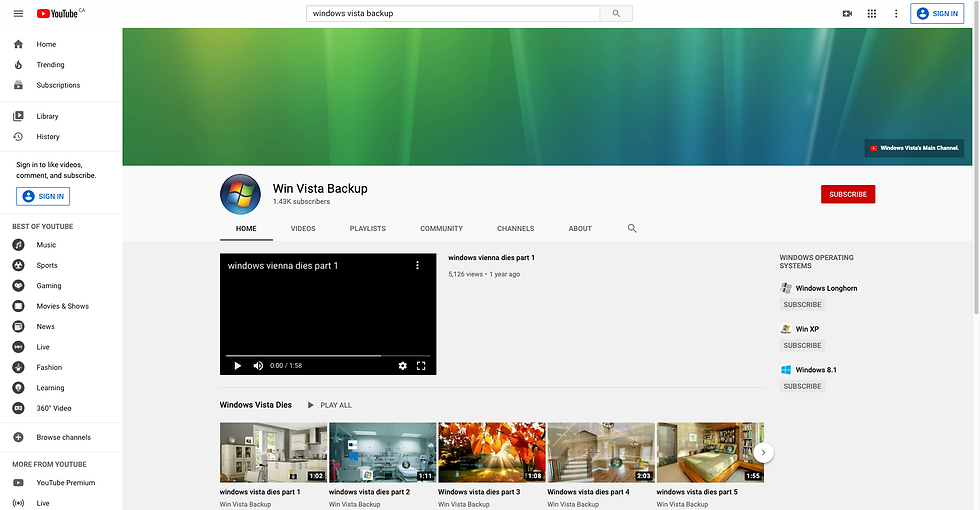Open Win XP channel link

coord(807,329)
